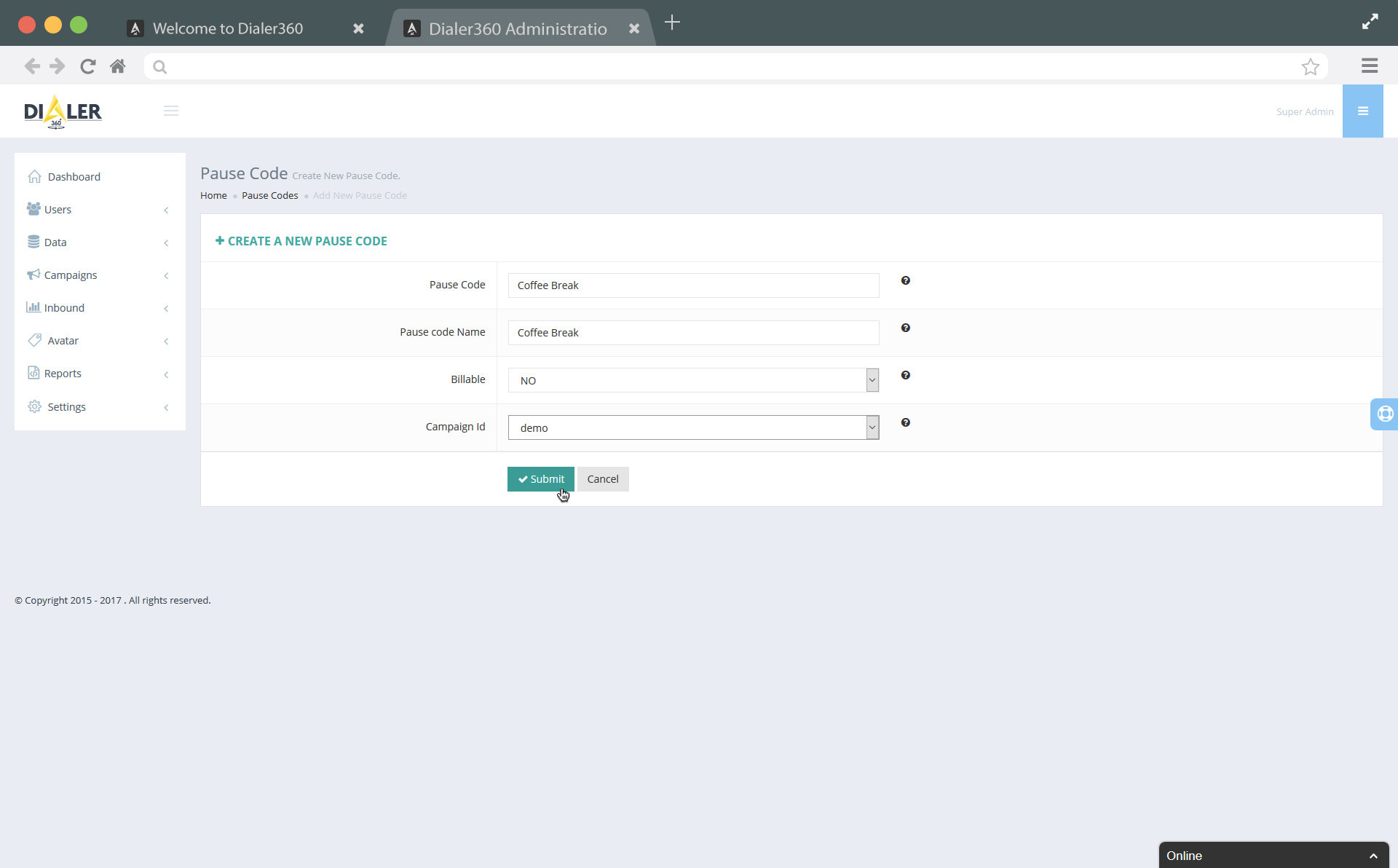Bookmark the page via the star icon

pos(1311,66)
